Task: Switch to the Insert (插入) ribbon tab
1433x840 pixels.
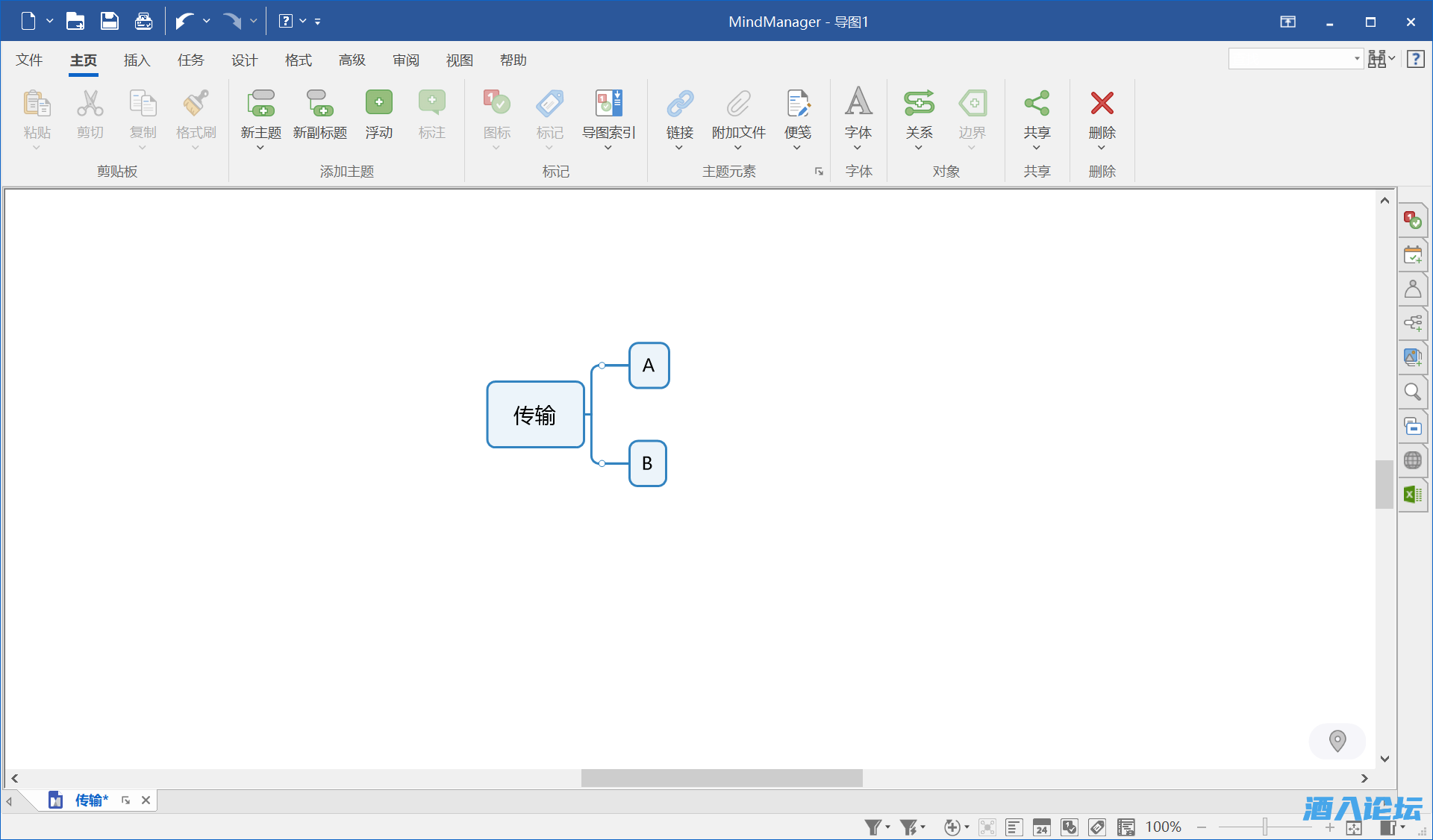Action: click(137, 60)
